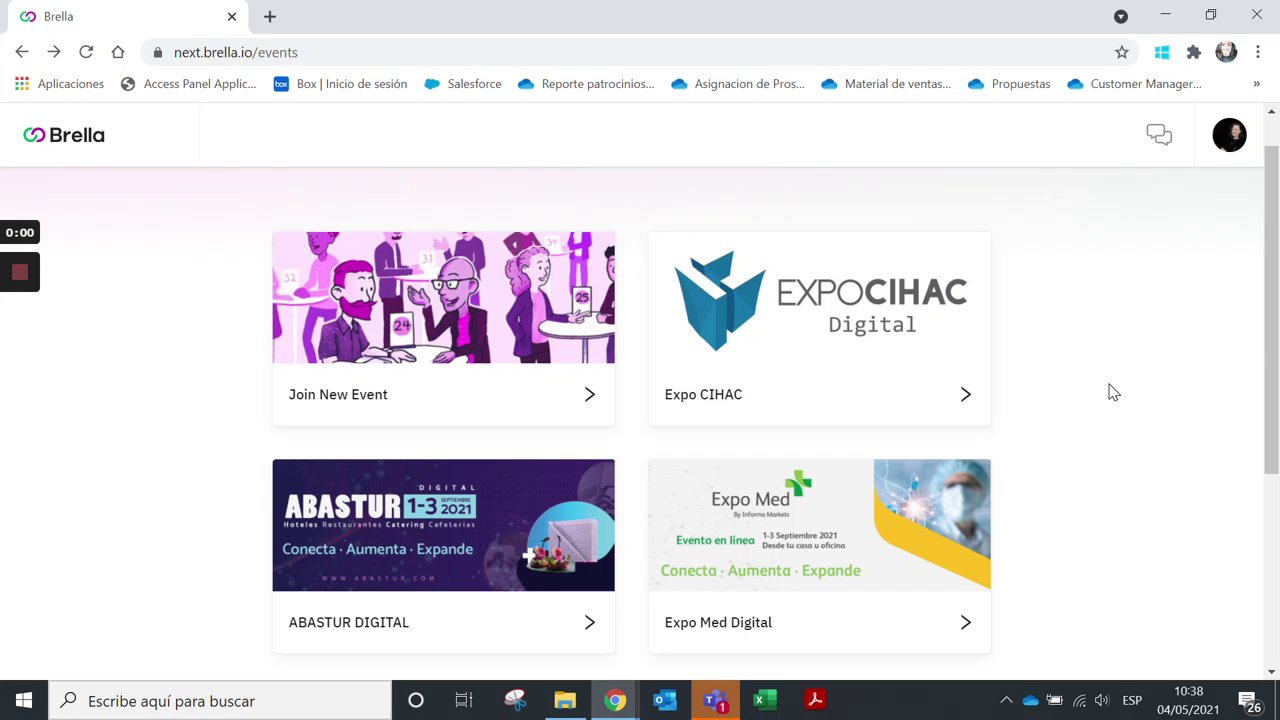Screen dimensions: 1280x720
Task: Click the address bar URL
Action: click(x=235, y=52)
